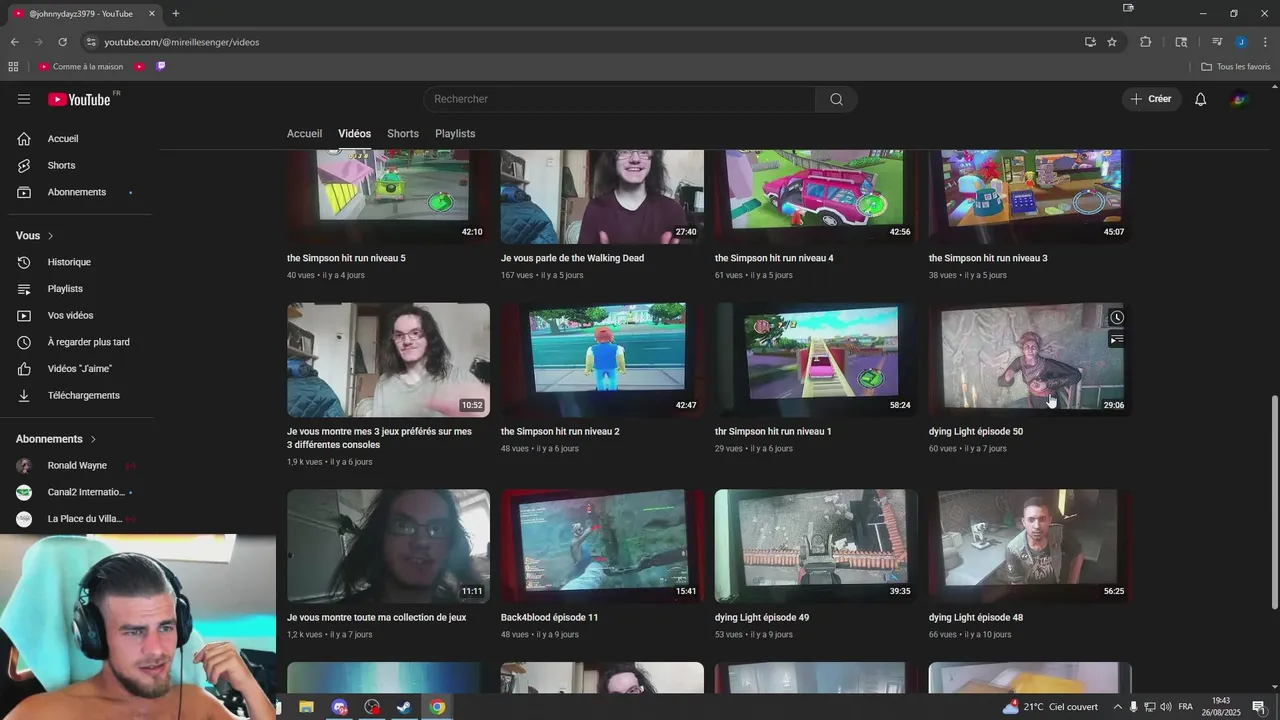
Task: Click title dying Light épisode 50
Action: tap(976, 432)
